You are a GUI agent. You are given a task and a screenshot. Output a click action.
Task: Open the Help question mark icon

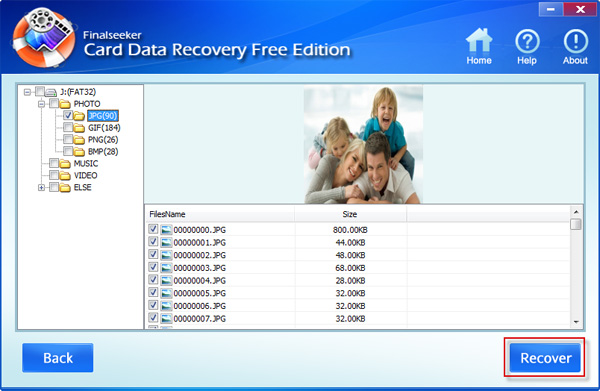tap(527, 41)
